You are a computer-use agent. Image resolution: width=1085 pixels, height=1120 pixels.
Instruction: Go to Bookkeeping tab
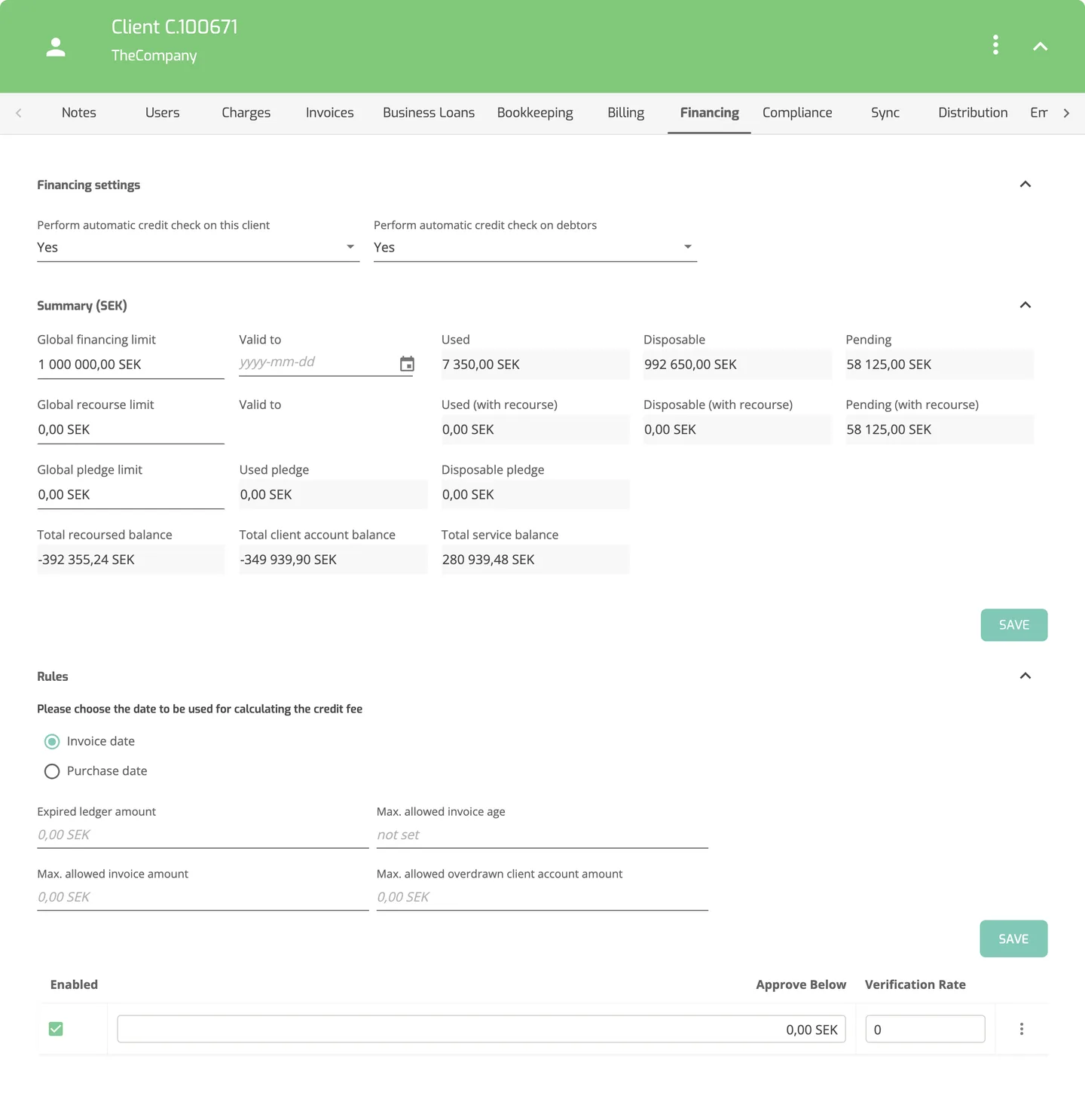[535, 113]
